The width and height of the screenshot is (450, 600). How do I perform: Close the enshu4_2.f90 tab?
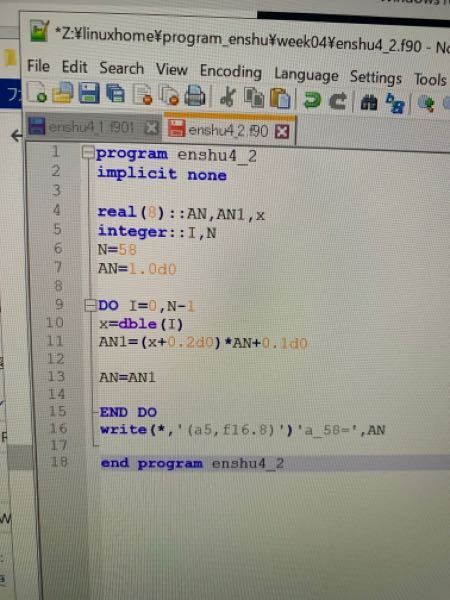tap(282, 132)
